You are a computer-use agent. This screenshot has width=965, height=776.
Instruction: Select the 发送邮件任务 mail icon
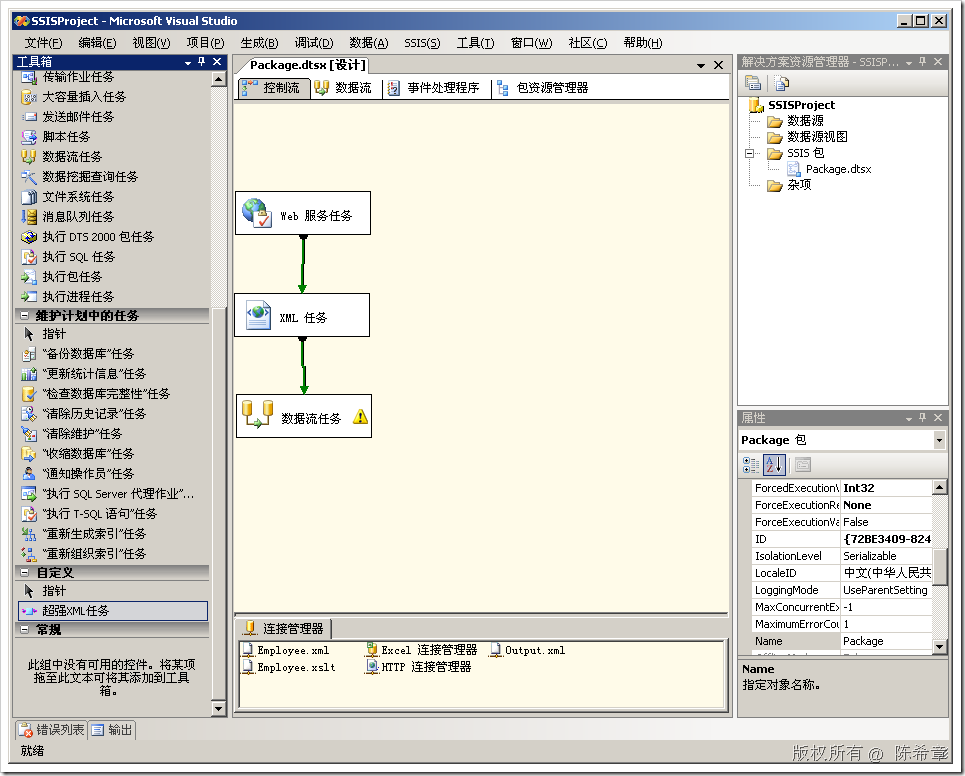(x=29, y=117)
